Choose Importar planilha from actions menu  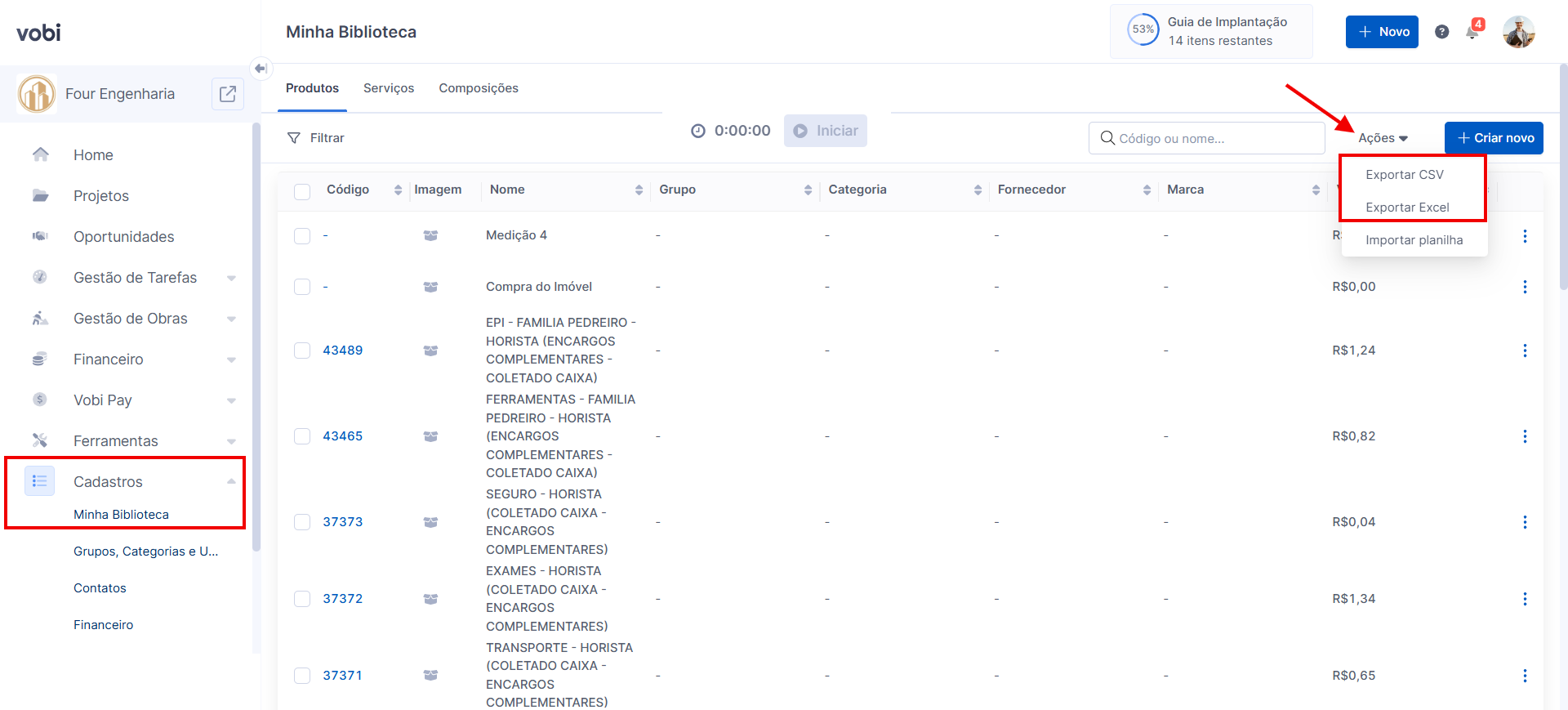(1414, 240)
